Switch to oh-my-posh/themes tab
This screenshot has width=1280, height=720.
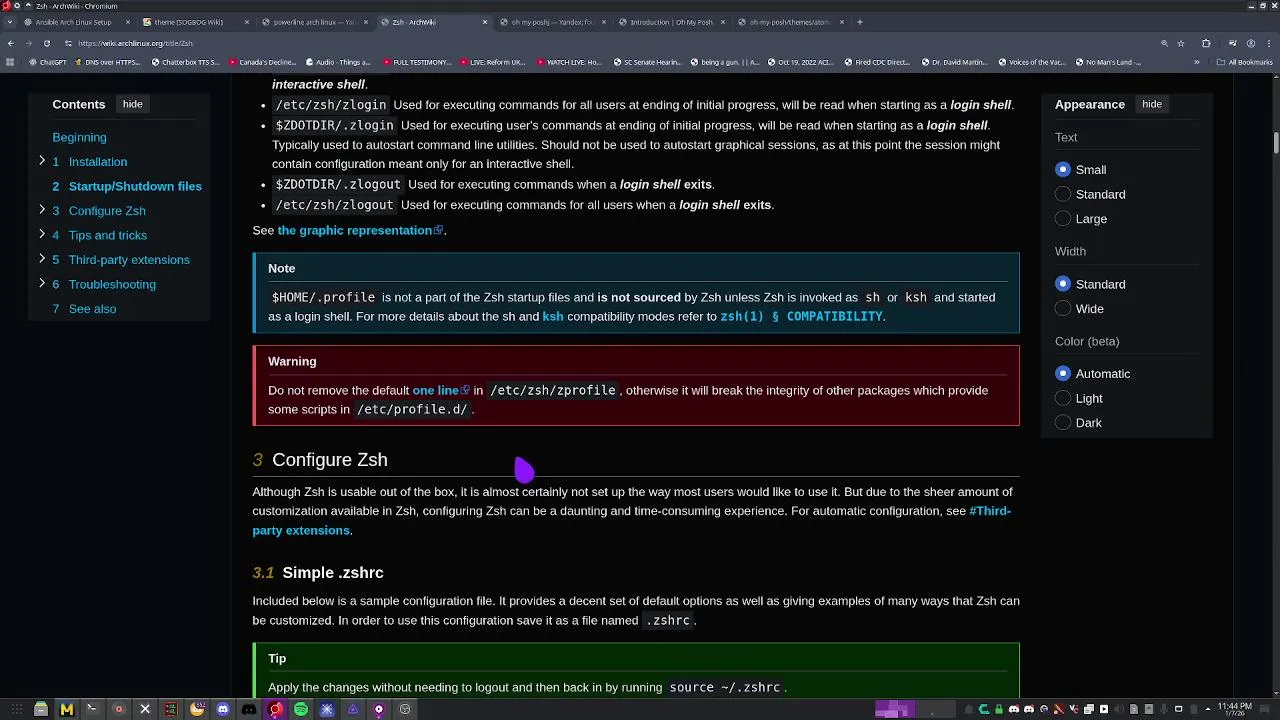(790, 22)
